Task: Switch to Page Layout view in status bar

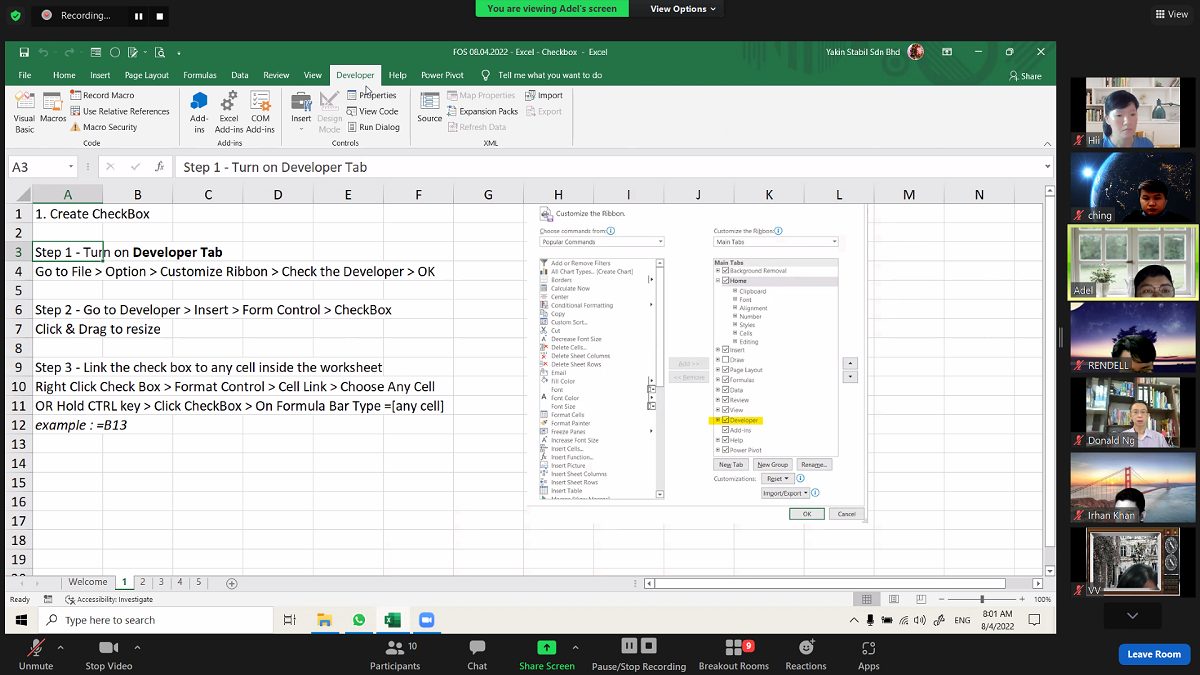Action: coord(893,599)
